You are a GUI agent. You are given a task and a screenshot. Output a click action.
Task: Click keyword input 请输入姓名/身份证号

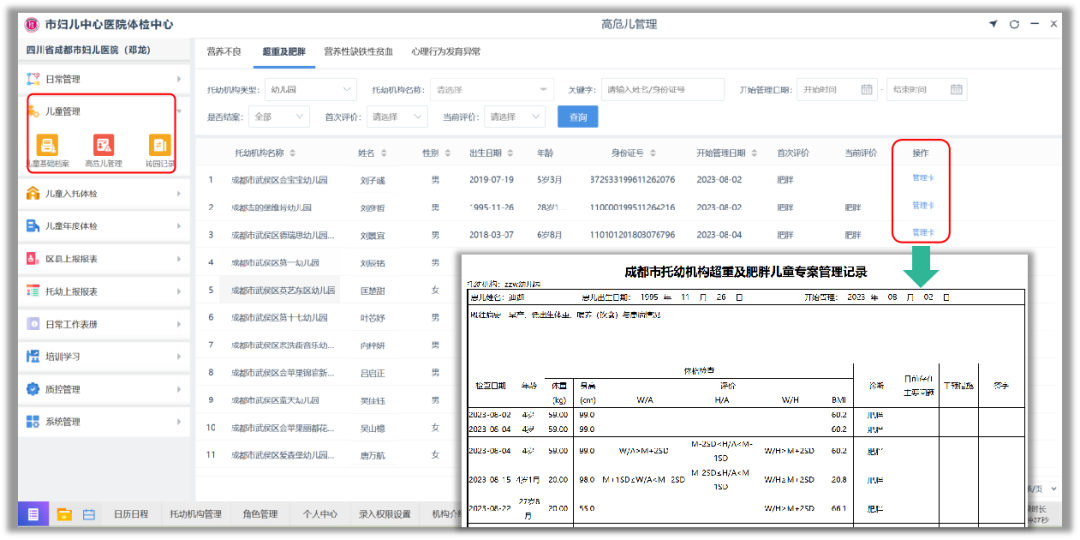(662, 90)
